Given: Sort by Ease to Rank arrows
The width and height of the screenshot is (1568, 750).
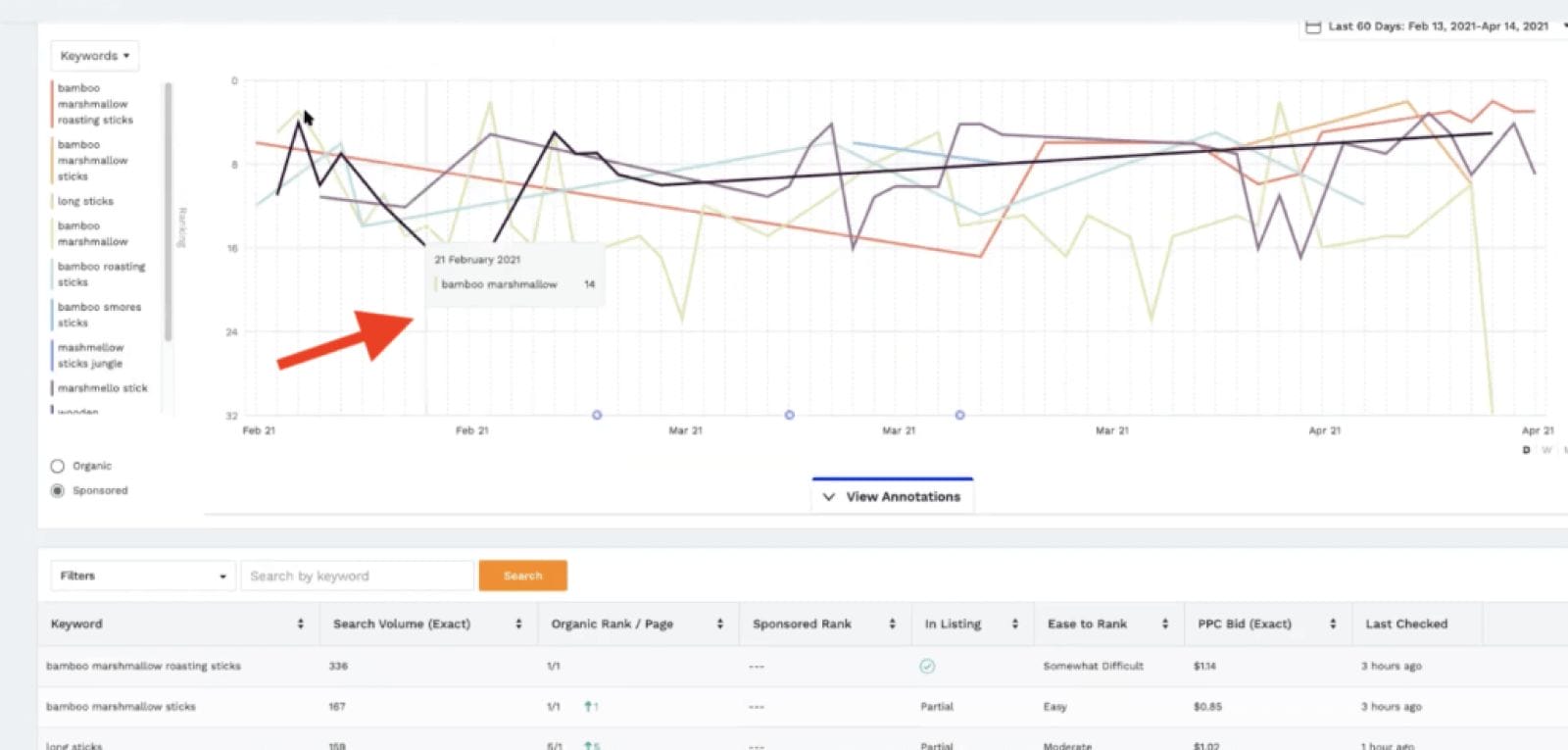Looking at the screenshot, I should point(1165,624).
